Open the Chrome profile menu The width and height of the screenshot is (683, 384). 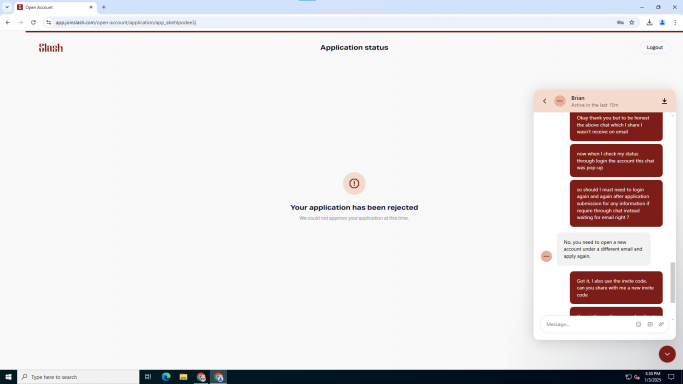662,23
